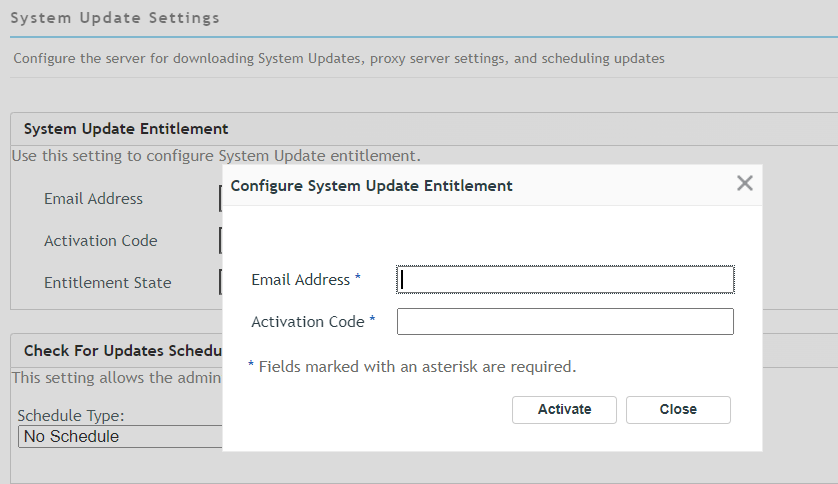This screenshot has height=484, width=838.
Task: Click the Schedule Type label
Action: click(x=70, y=416)
